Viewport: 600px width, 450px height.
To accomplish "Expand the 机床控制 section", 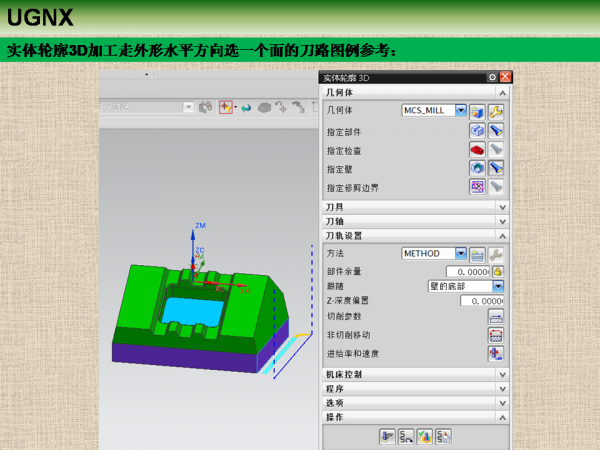I will (x=502, y=375).
